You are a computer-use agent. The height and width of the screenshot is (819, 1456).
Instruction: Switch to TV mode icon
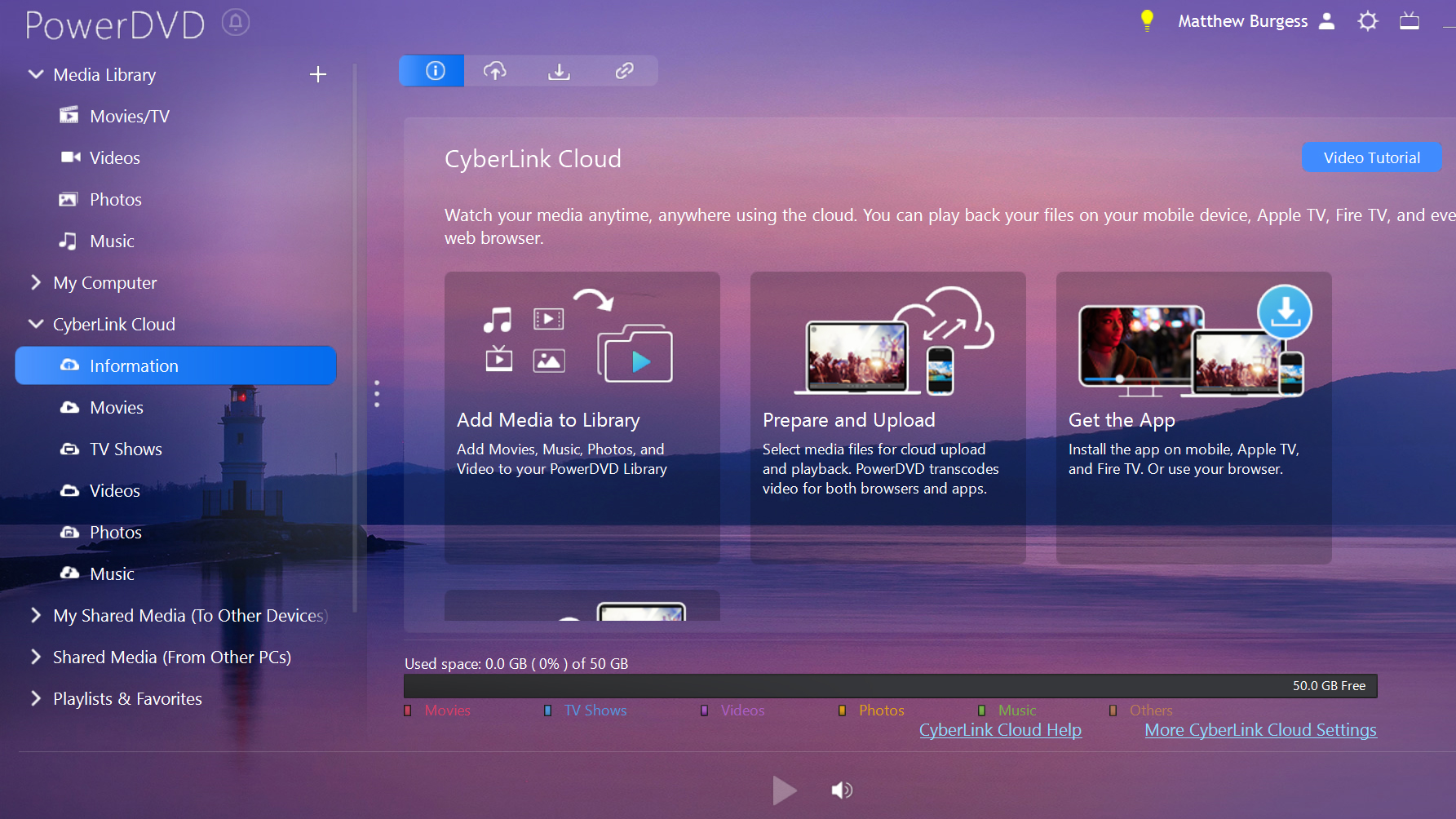1410,21
